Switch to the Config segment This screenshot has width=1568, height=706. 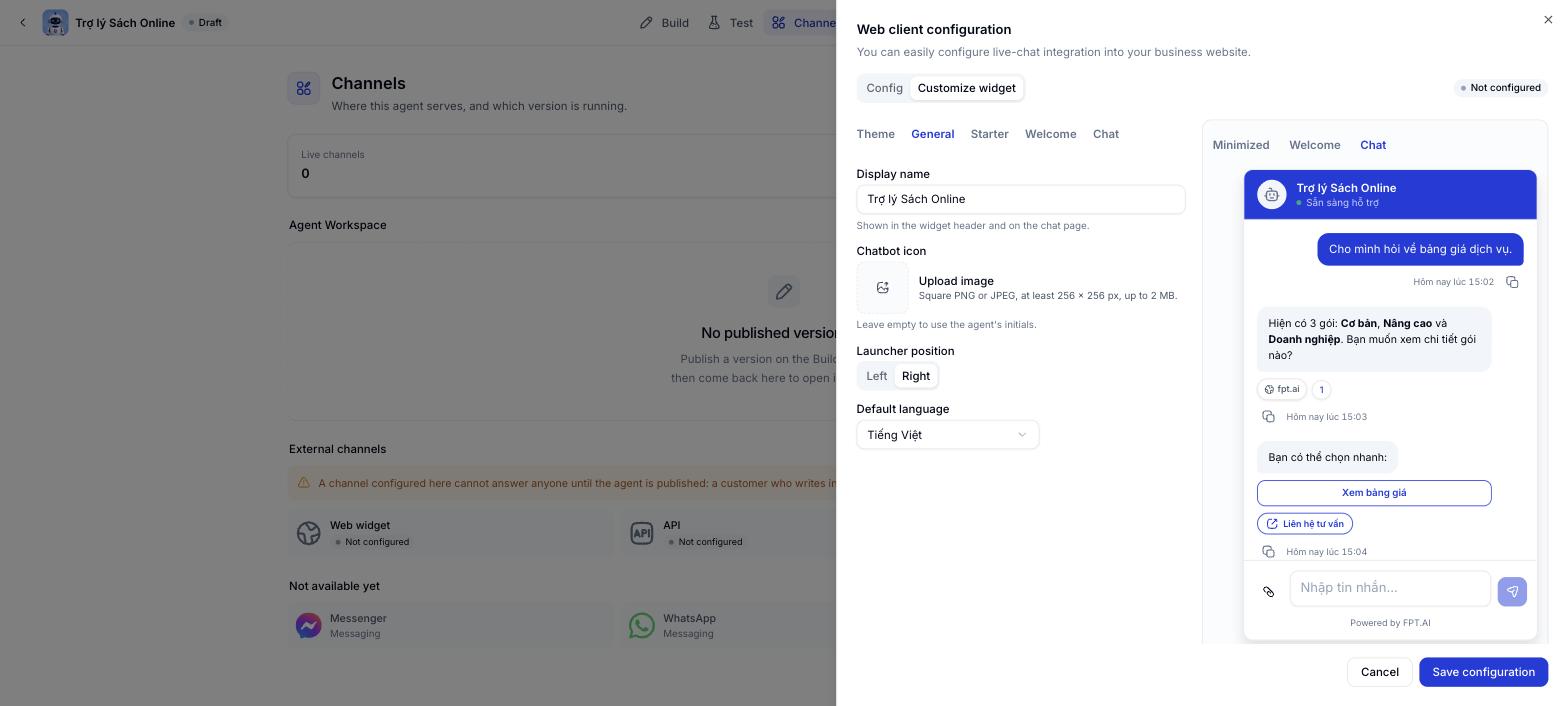[884, 88]
